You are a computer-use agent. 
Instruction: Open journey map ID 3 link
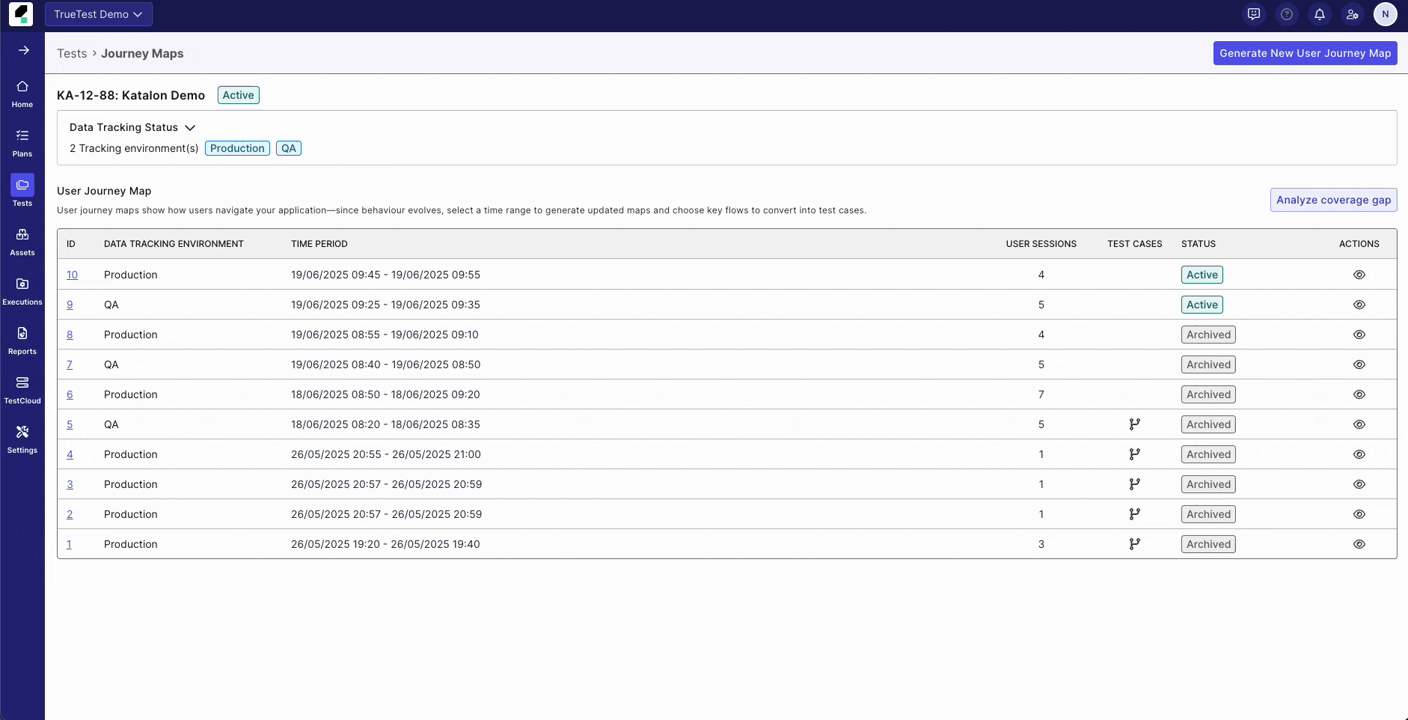70,484
